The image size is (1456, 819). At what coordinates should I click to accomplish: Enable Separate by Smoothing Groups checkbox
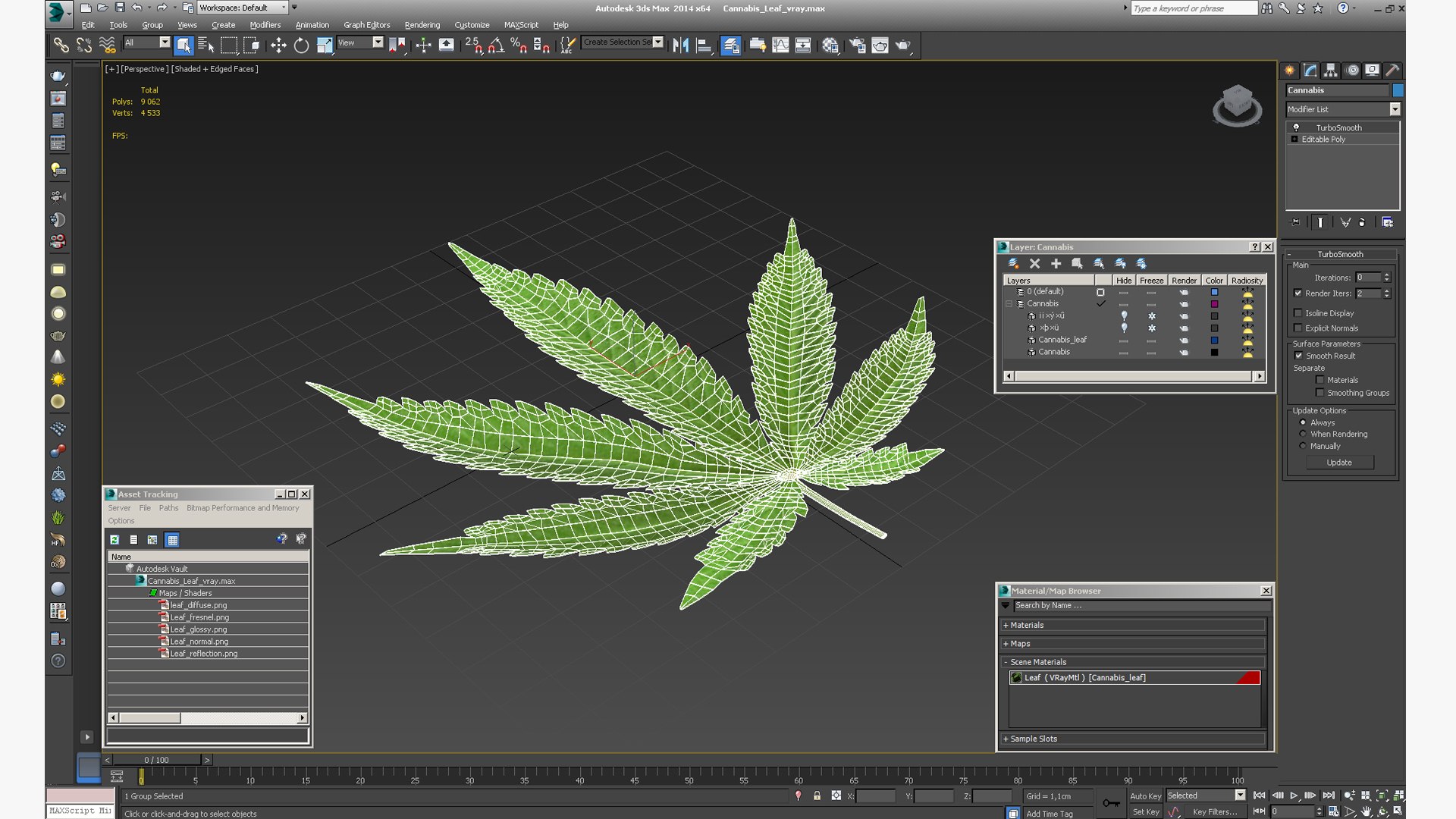click(x=1320, y=392)
